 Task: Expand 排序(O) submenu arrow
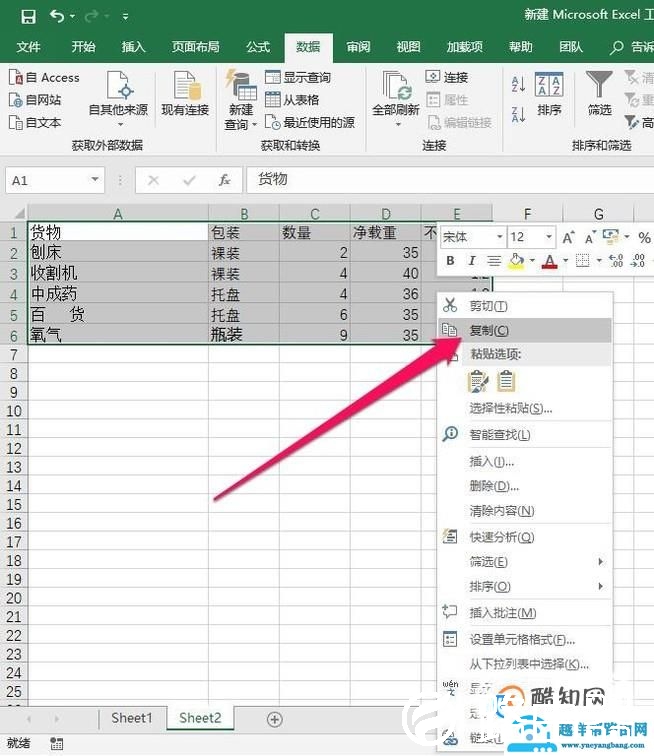[600, 586]
